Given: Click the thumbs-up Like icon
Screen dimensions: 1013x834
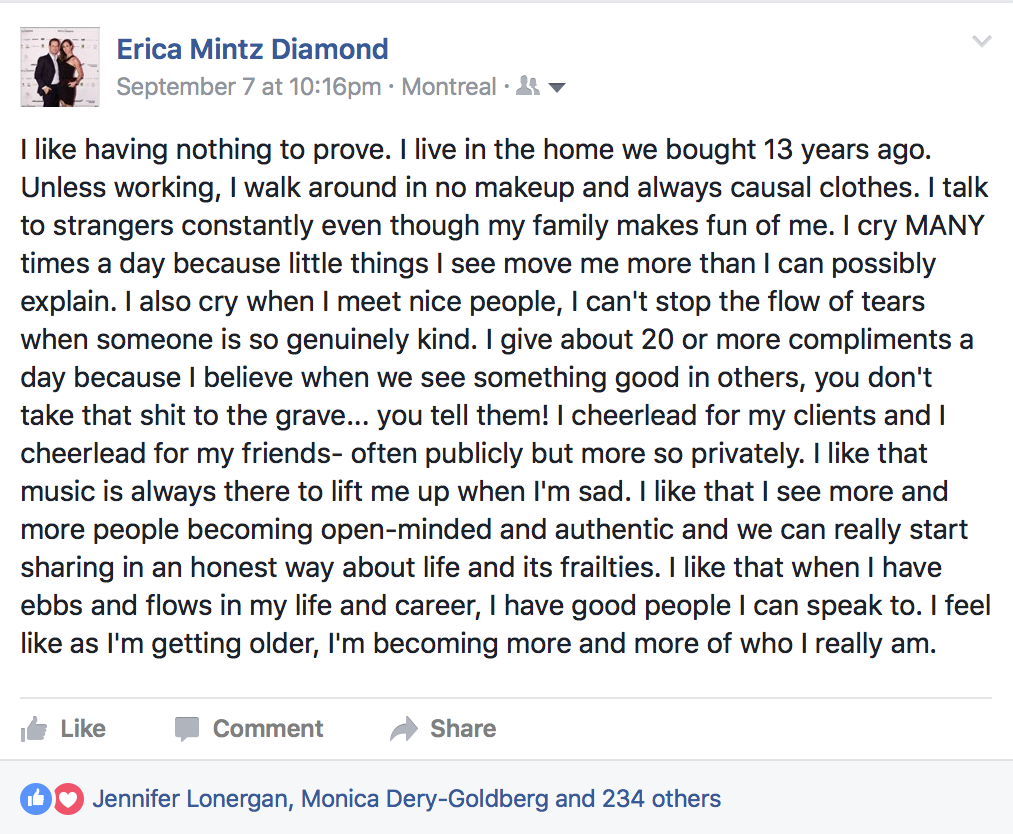Looking at the screenshot, I should pos(34,729).
